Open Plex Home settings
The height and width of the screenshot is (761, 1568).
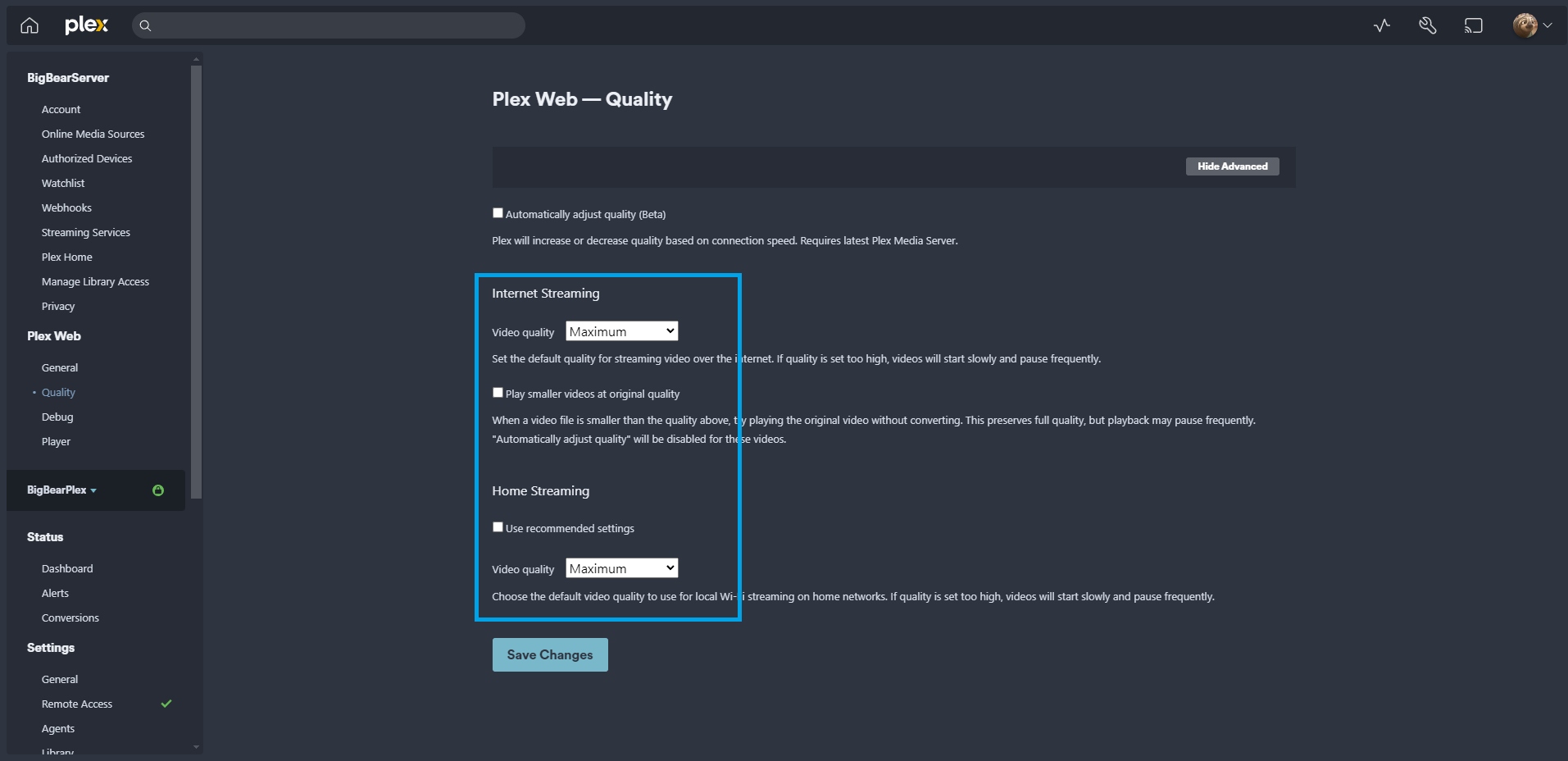pos(67,257)
